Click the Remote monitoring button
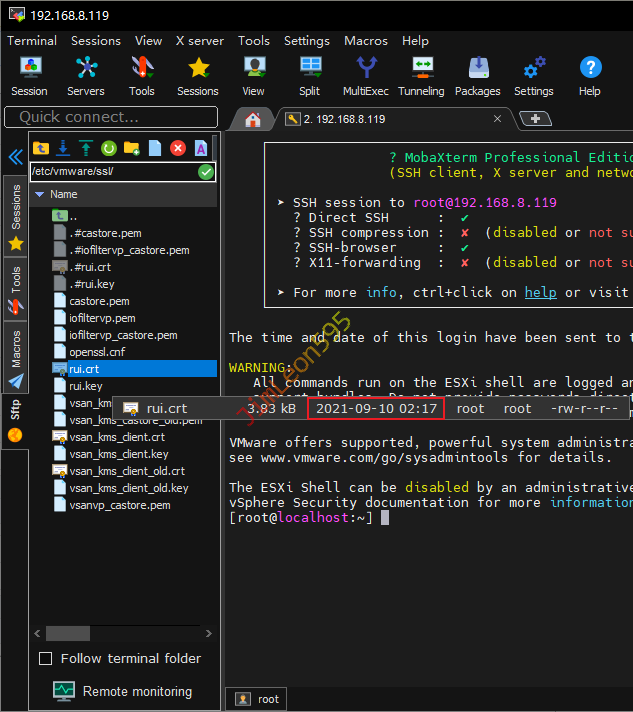633x712 pixels. click(x=123, y=691)
